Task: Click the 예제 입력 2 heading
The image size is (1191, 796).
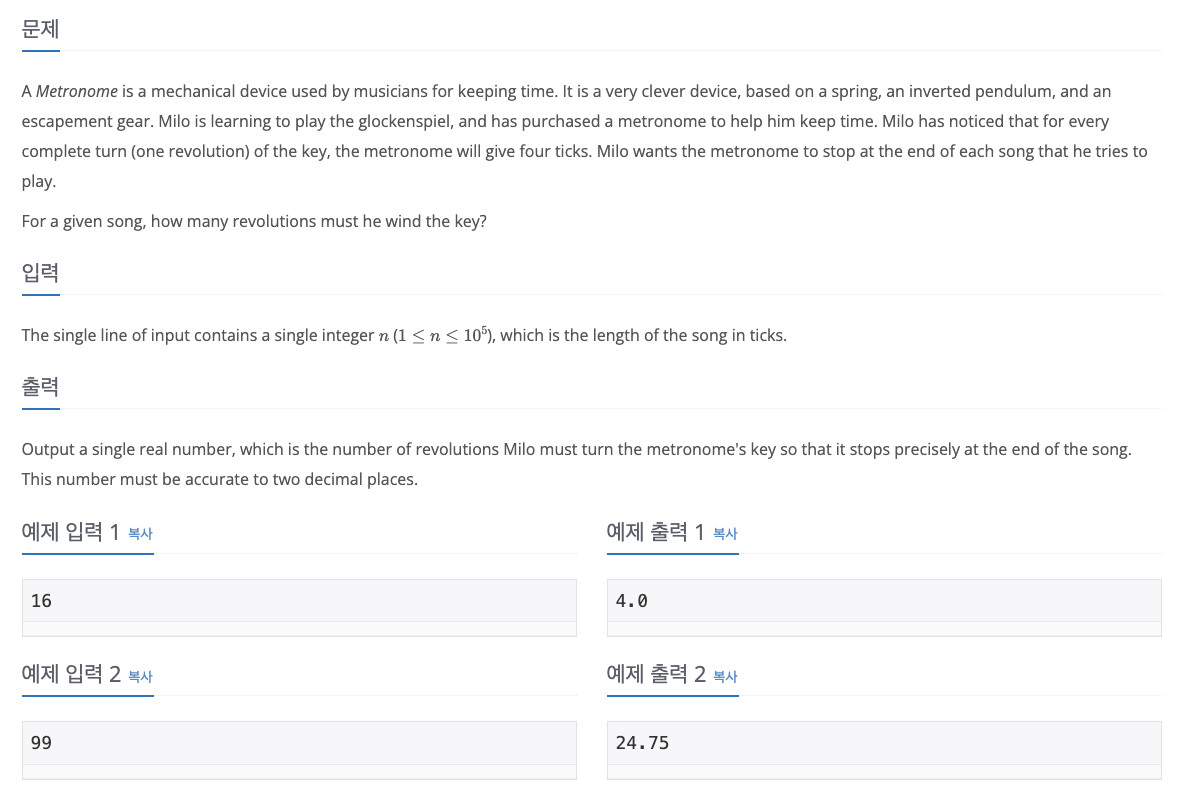Action: 71,674
